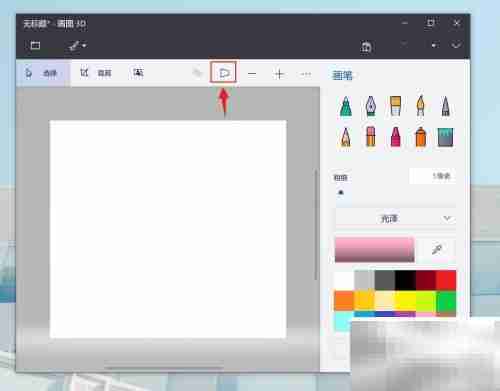
Task: Select the Watercolor brush
Action: [x=421, y=106]
